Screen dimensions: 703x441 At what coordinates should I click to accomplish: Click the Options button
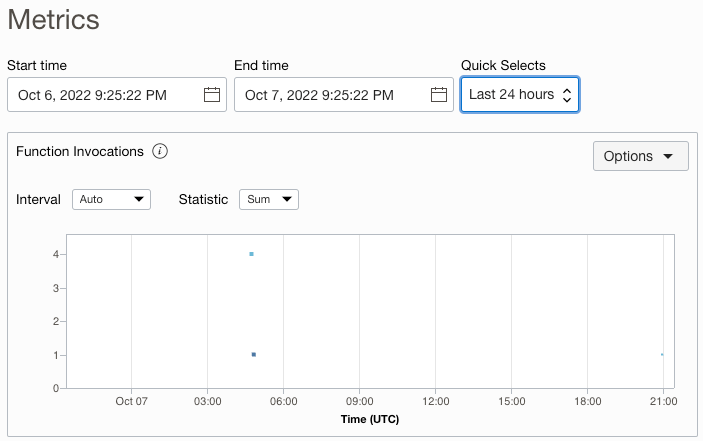(x=640, y=156)
